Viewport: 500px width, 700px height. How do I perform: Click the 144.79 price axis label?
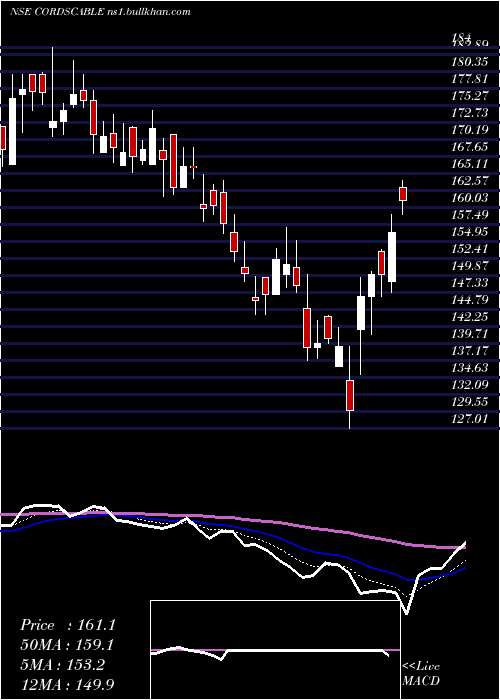point(469,300)
